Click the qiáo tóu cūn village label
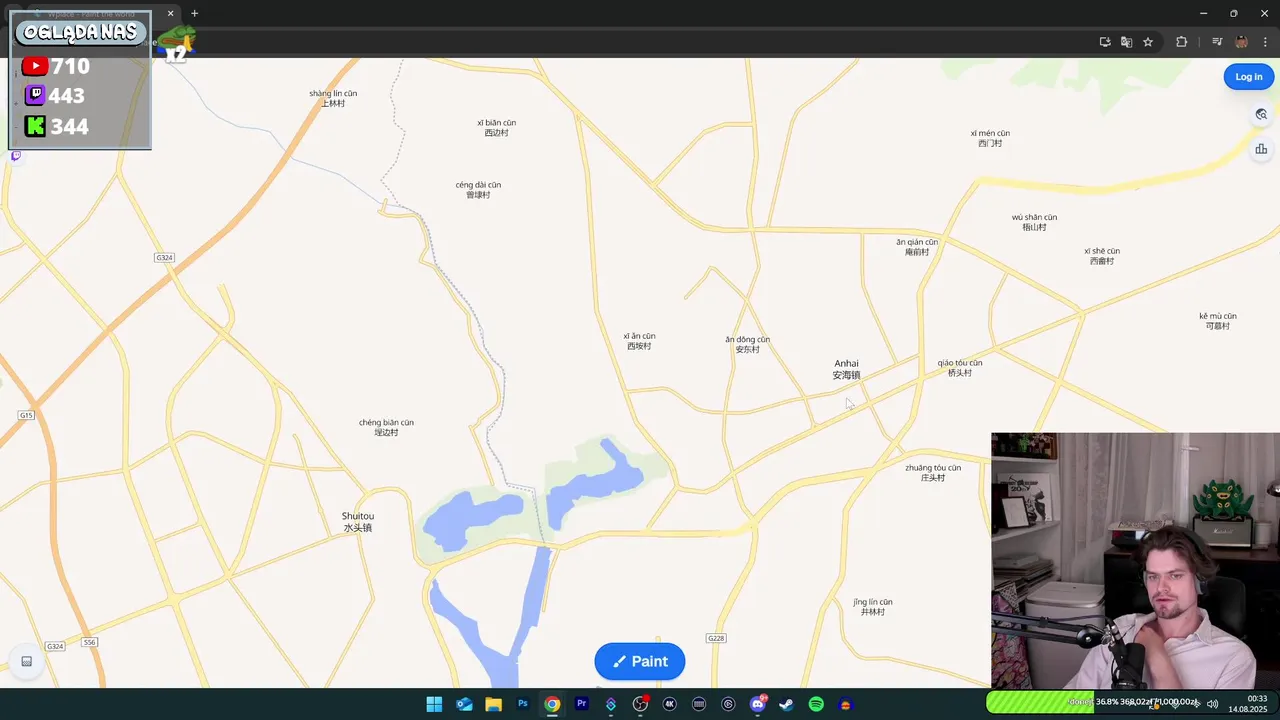This screenshot has height=720, width=1280. tap(960, 367)
